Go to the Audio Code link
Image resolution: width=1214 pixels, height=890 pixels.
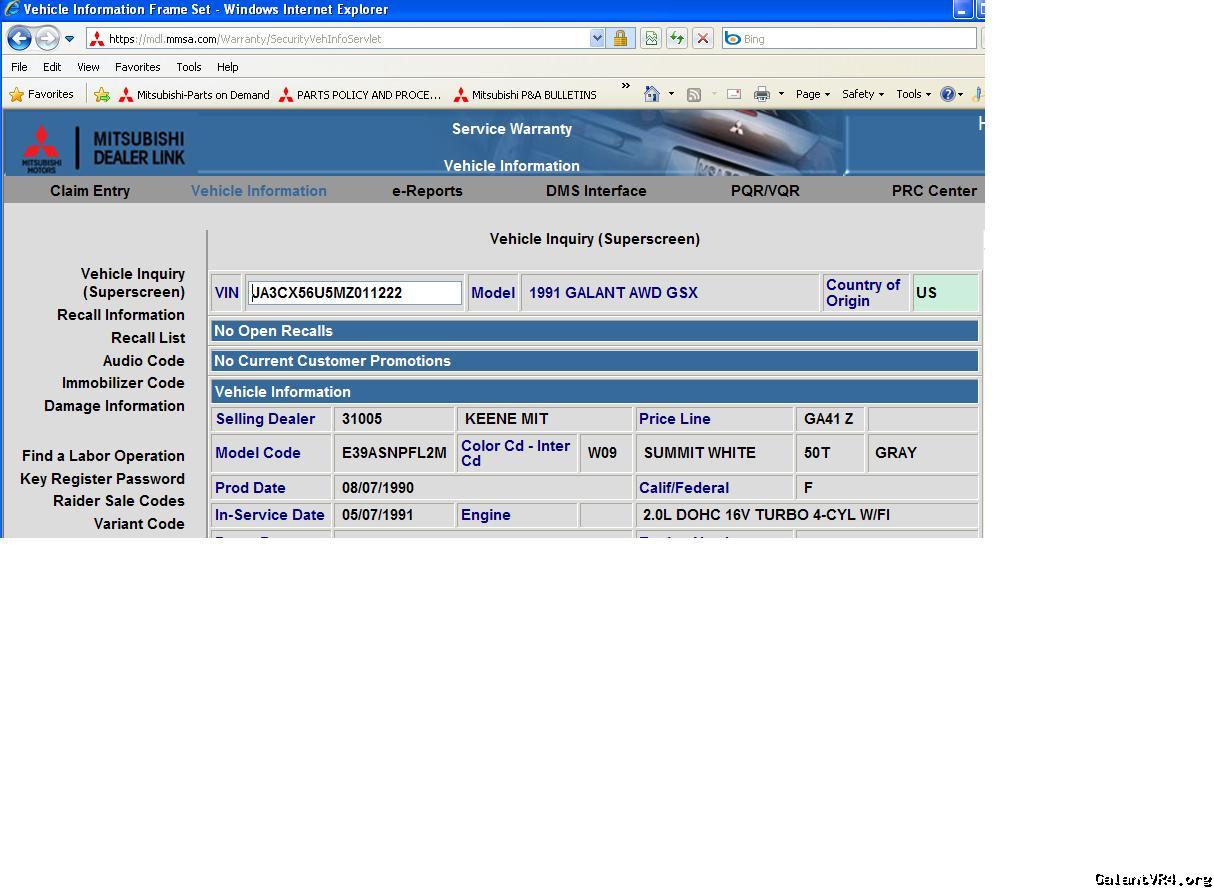[x=143, y=361]
